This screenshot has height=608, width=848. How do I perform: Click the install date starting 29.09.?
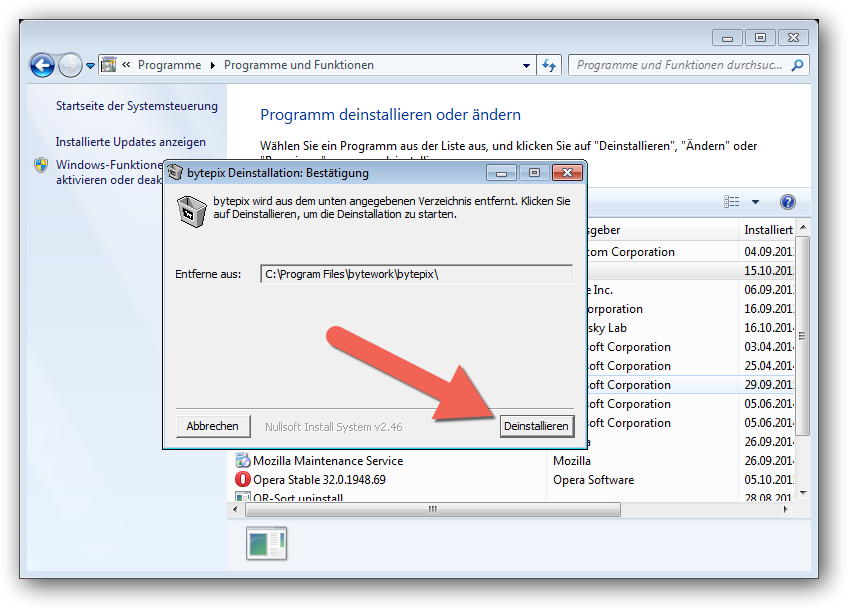click(x=769, y=385)
